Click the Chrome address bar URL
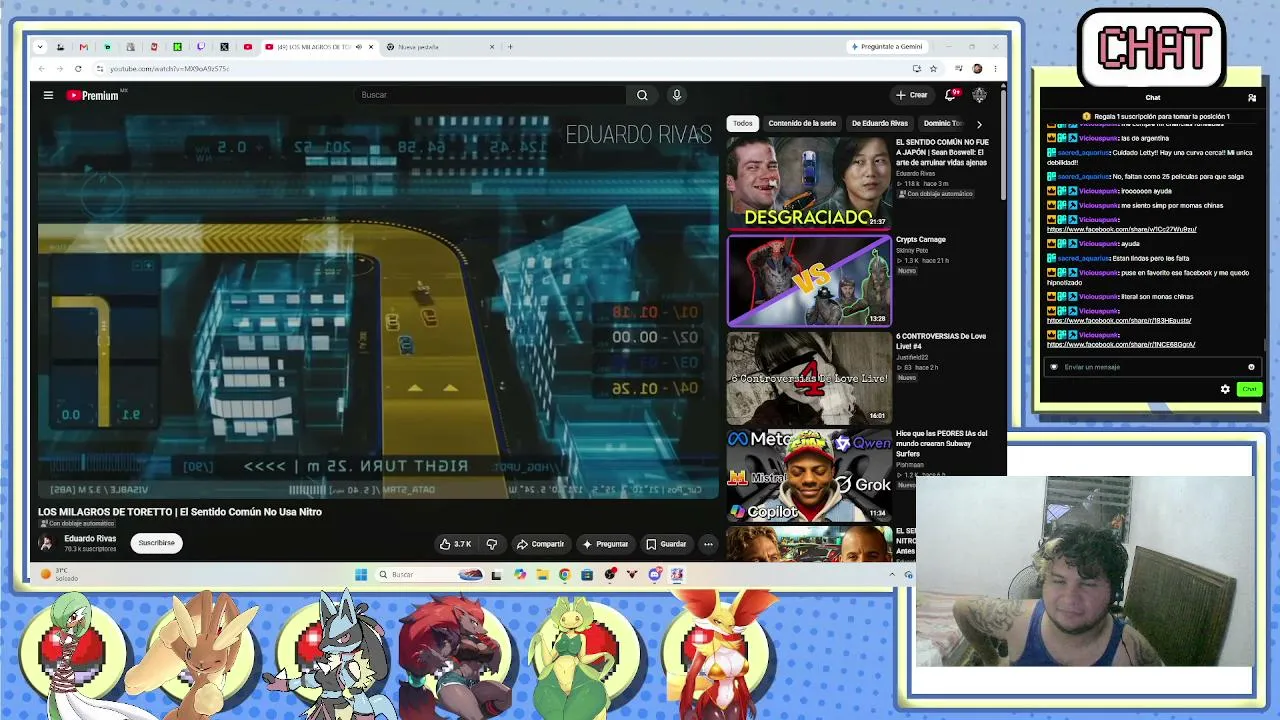 (x=170, y=69)
